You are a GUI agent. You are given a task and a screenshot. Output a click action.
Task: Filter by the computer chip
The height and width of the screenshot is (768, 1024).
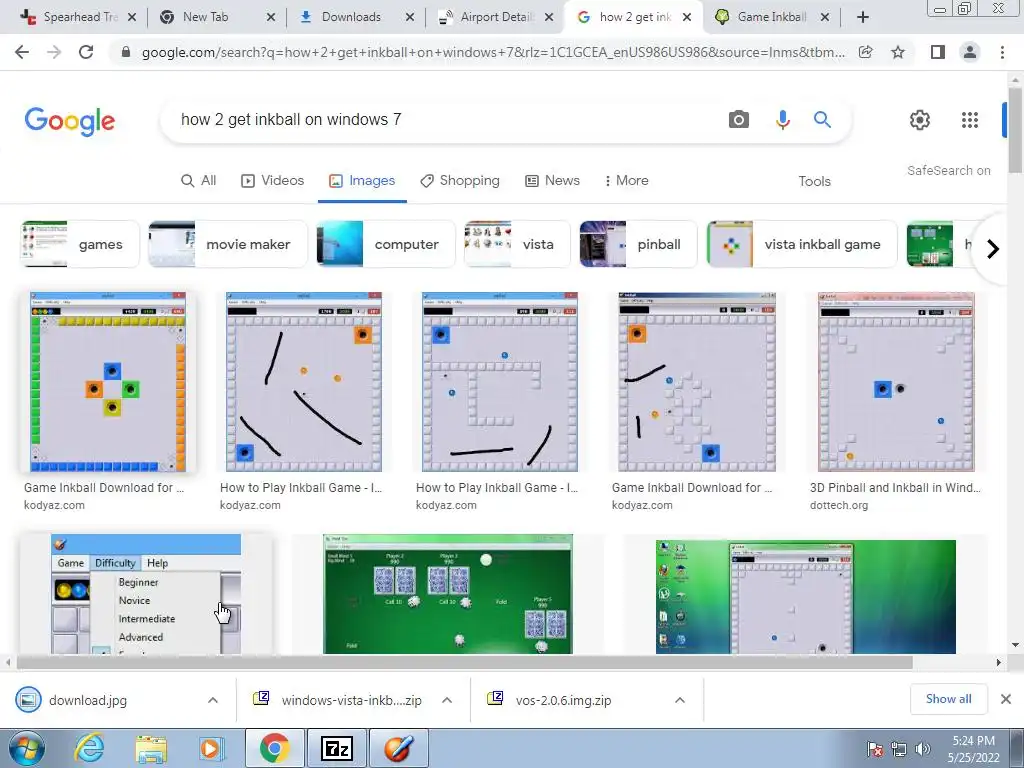[385, 244]
